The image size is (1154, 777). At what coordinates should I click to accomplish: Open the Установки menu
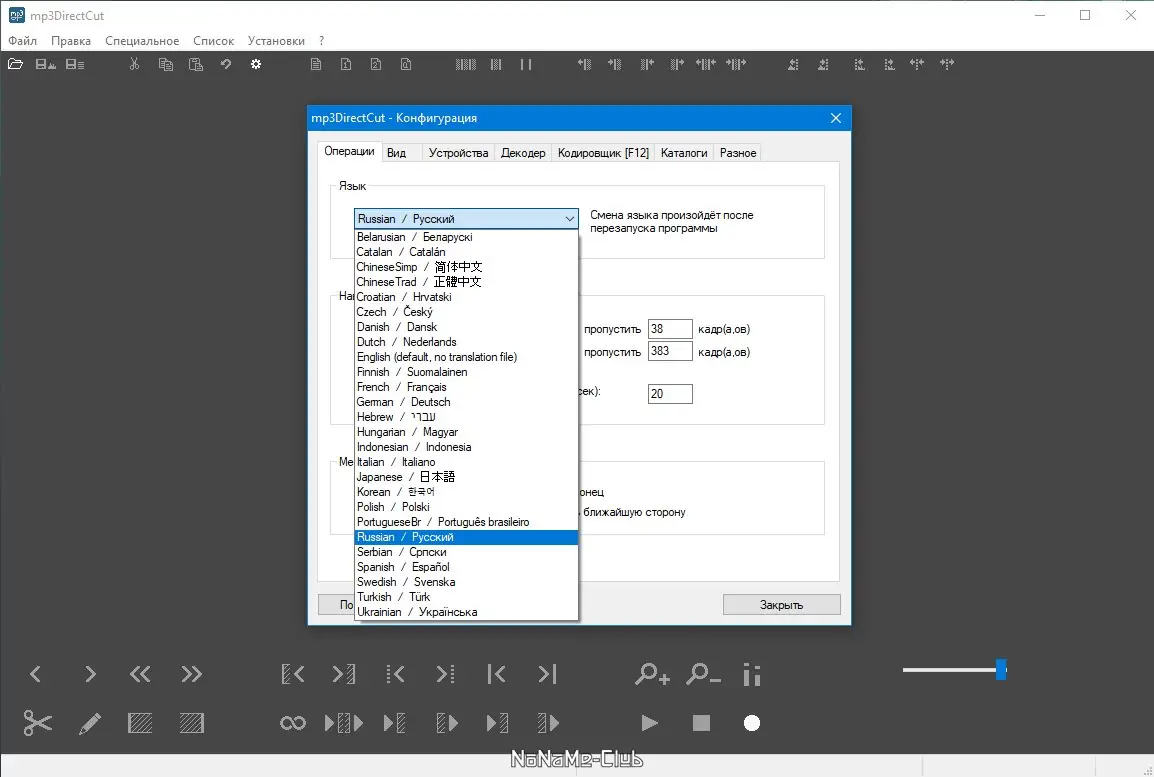click(276, 40)
